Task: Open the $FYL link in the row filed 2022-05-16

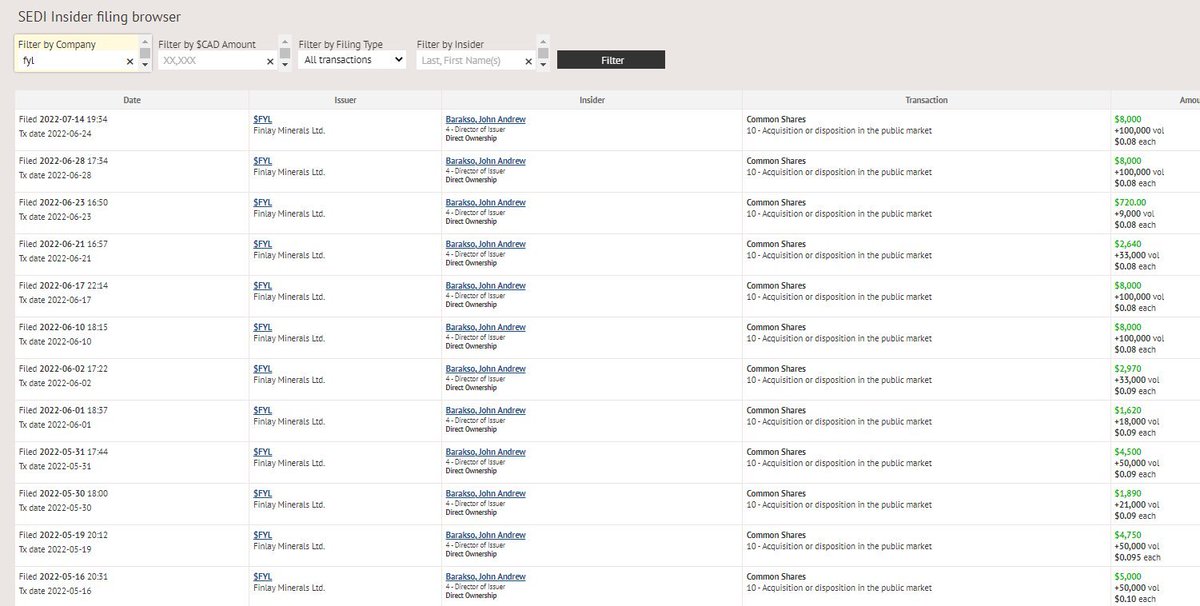Action: point(263,577)
